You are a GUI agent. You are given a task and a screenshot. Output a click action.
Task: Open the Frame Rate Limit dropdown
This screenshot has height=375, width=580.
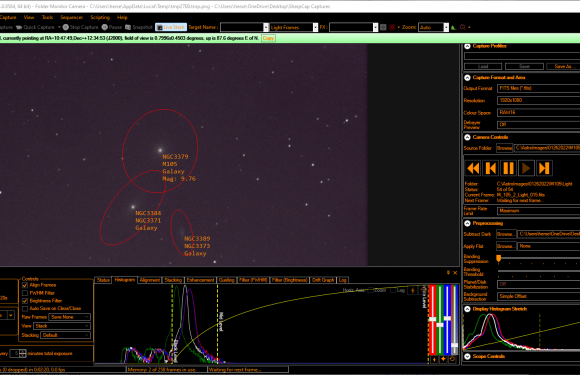click(x=539, y=211)
